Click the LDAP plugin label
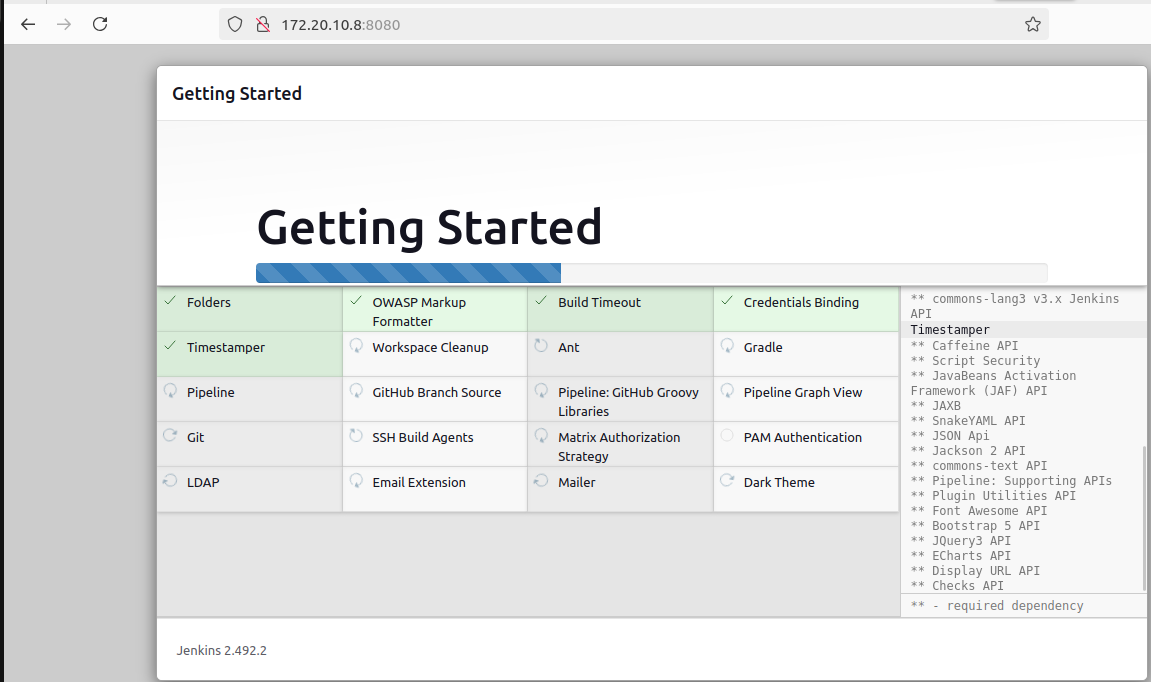 [x=203, y=482]
